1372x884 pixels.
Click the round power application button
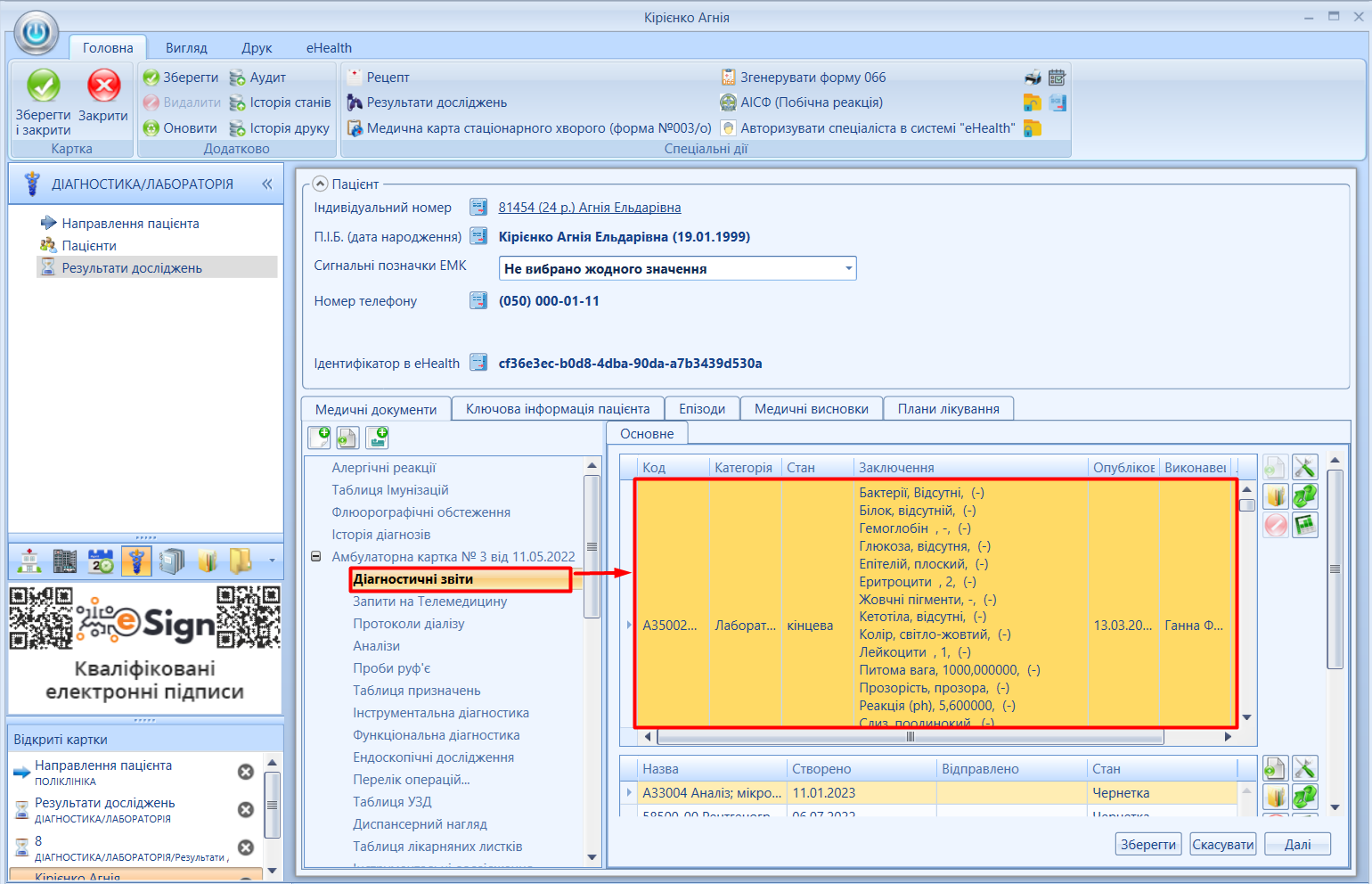coord(37,33)
